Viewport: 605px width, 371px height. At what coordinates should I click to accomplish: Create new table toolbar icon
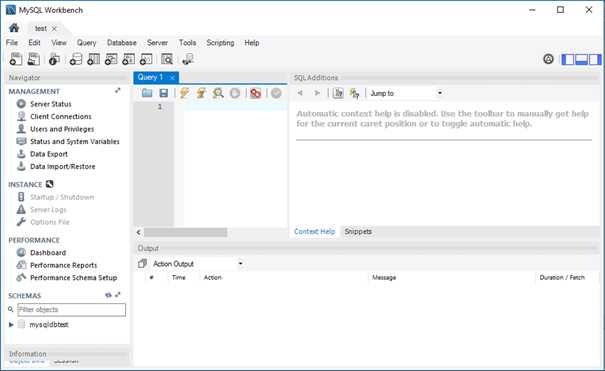click(x=93, y=59)
